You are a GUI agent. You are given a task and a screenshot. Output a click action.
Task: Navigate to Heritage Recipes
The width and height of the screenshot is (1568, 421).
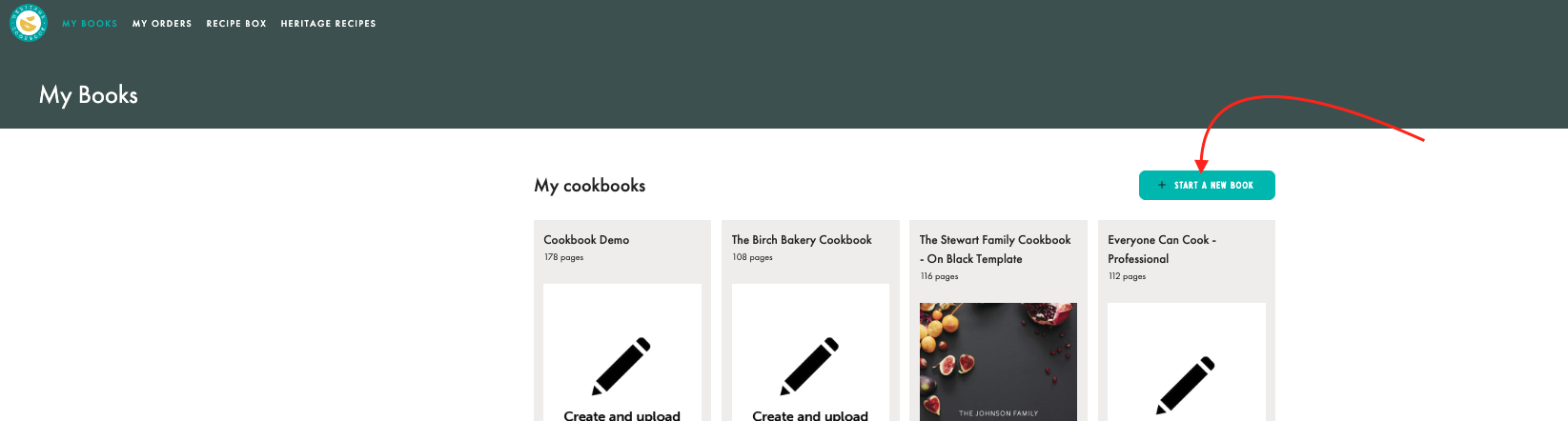point(328,24)
